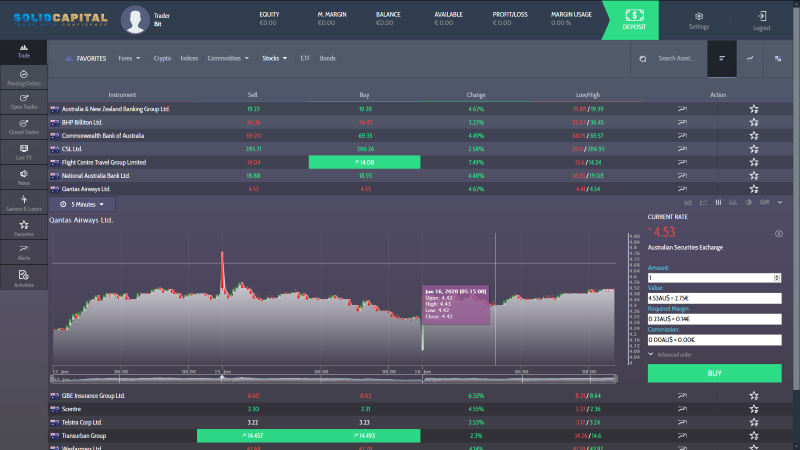Click the Solid Capital logo
The width and height of the screenshot is (800, 450).
click(x=60, y=20)
